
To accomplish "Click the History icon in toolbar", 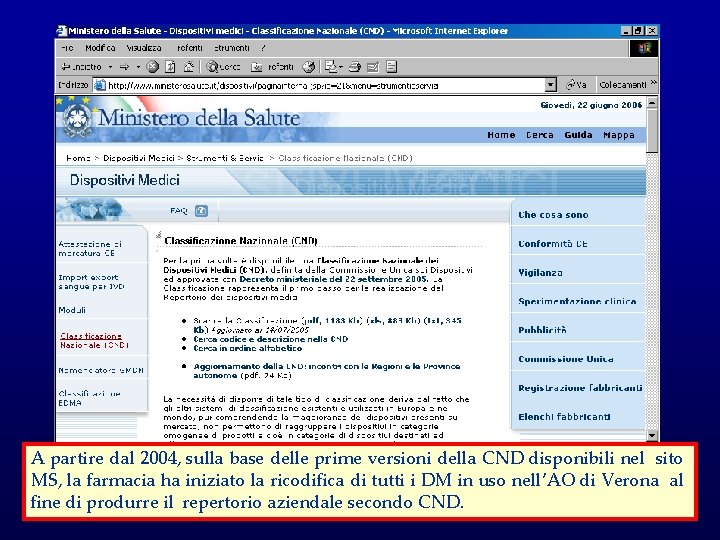I will tap(309, 67).
